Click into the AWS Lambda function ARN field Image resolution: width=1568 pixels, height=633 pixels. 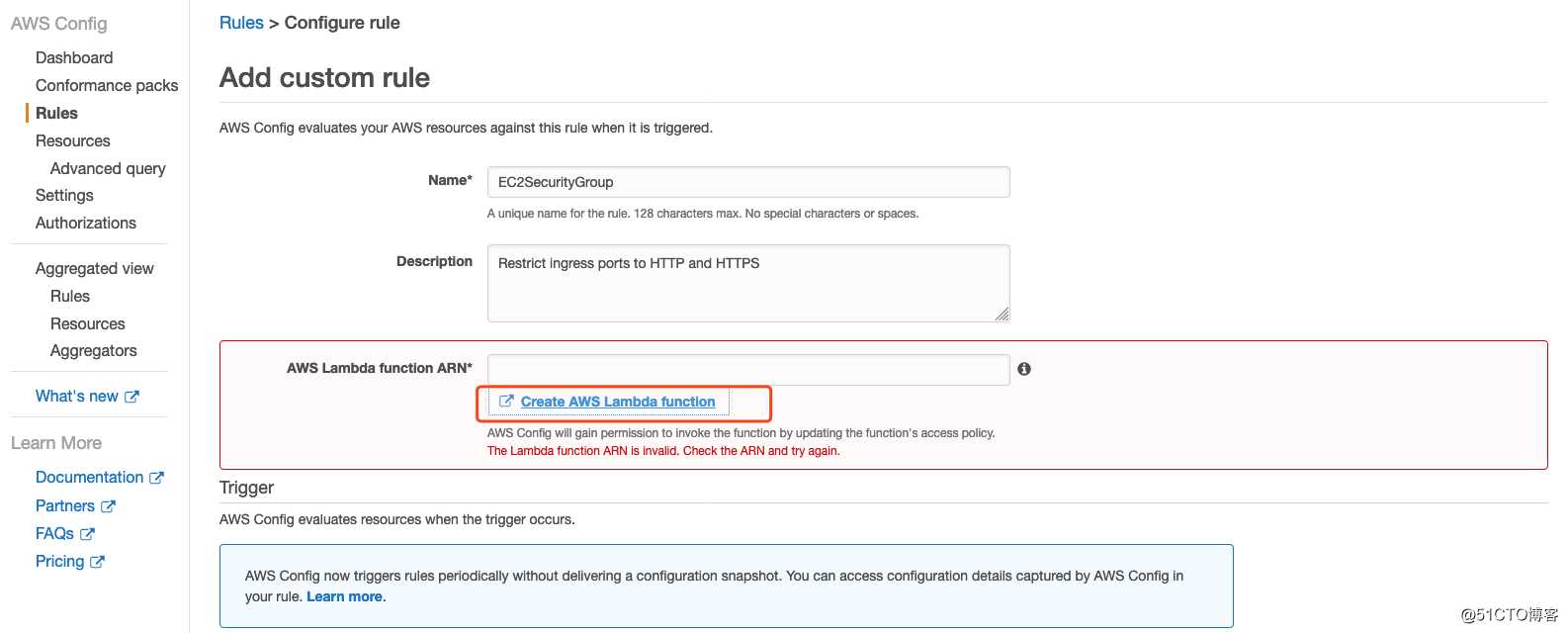748,369
